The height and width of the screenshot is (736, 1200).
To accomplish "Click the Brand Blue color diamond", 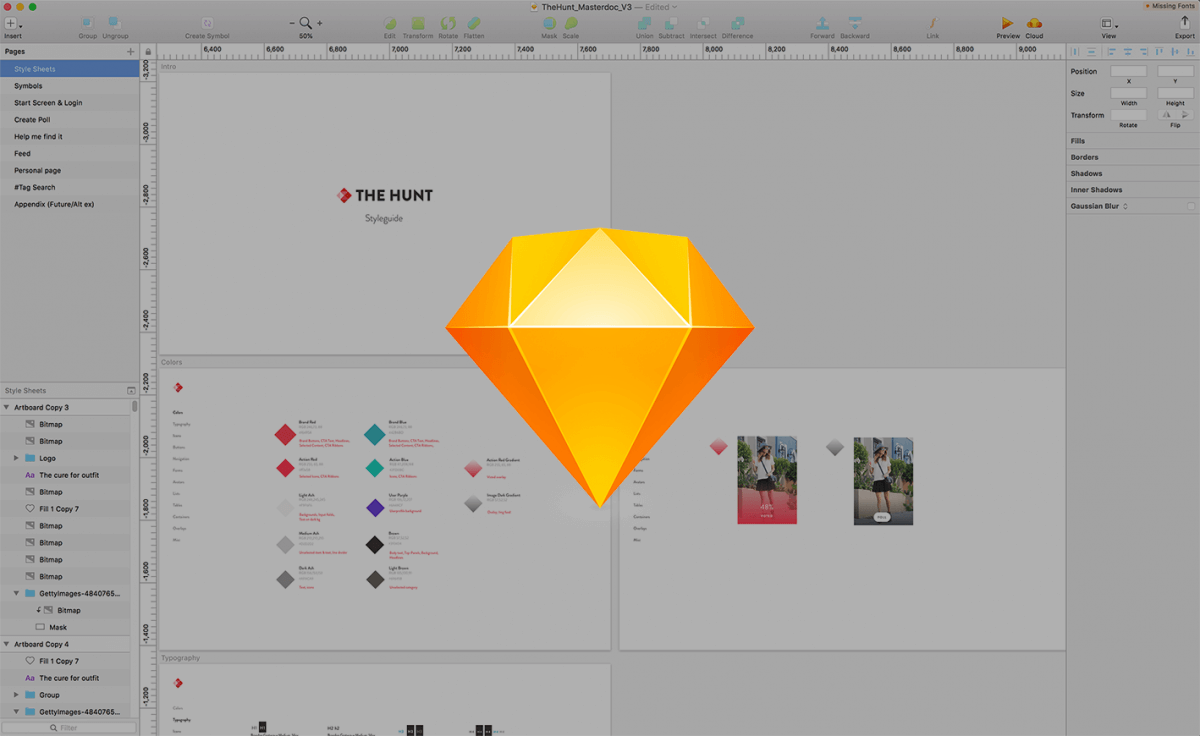I will (374, 434).
